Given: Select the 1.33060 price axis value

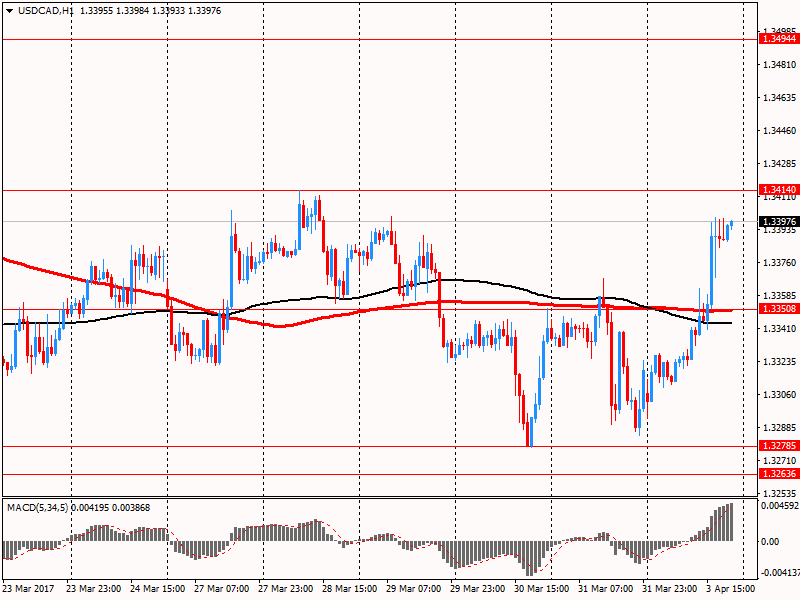Looking at the screenshot, I should click(779, 394).
